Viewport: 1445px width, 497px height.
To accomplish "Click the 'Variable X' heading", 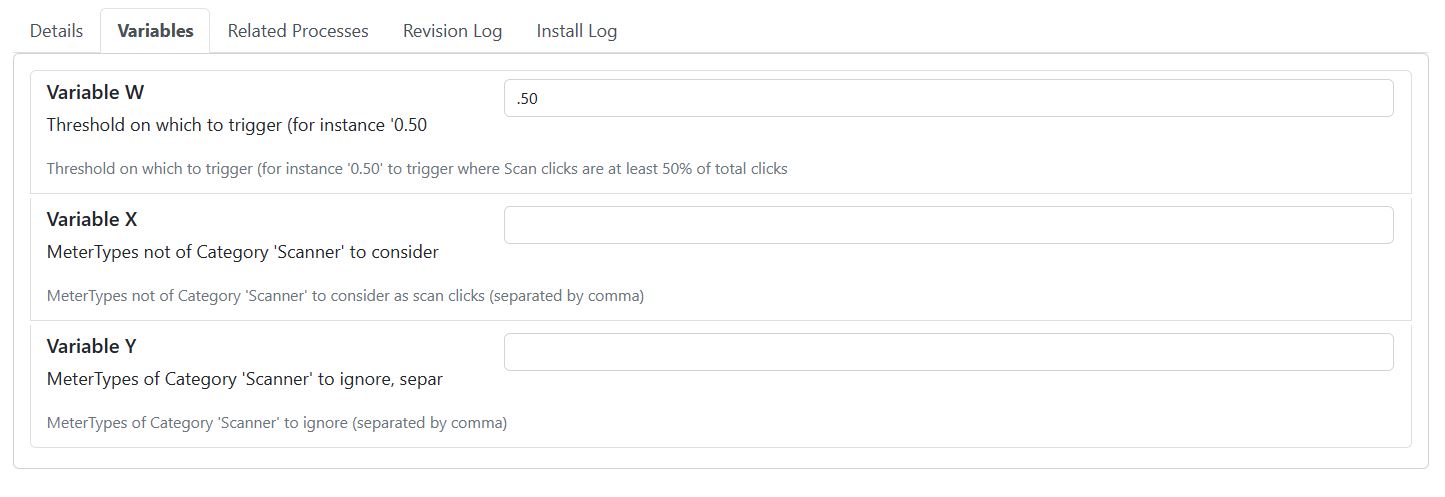I will (92, 219).
